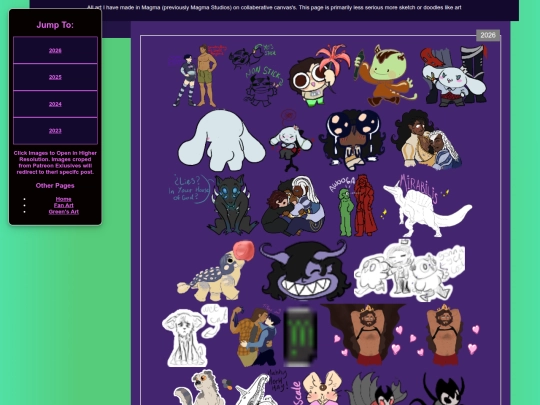
Task: Open the Fan Art page link
Action: [63, 205]
